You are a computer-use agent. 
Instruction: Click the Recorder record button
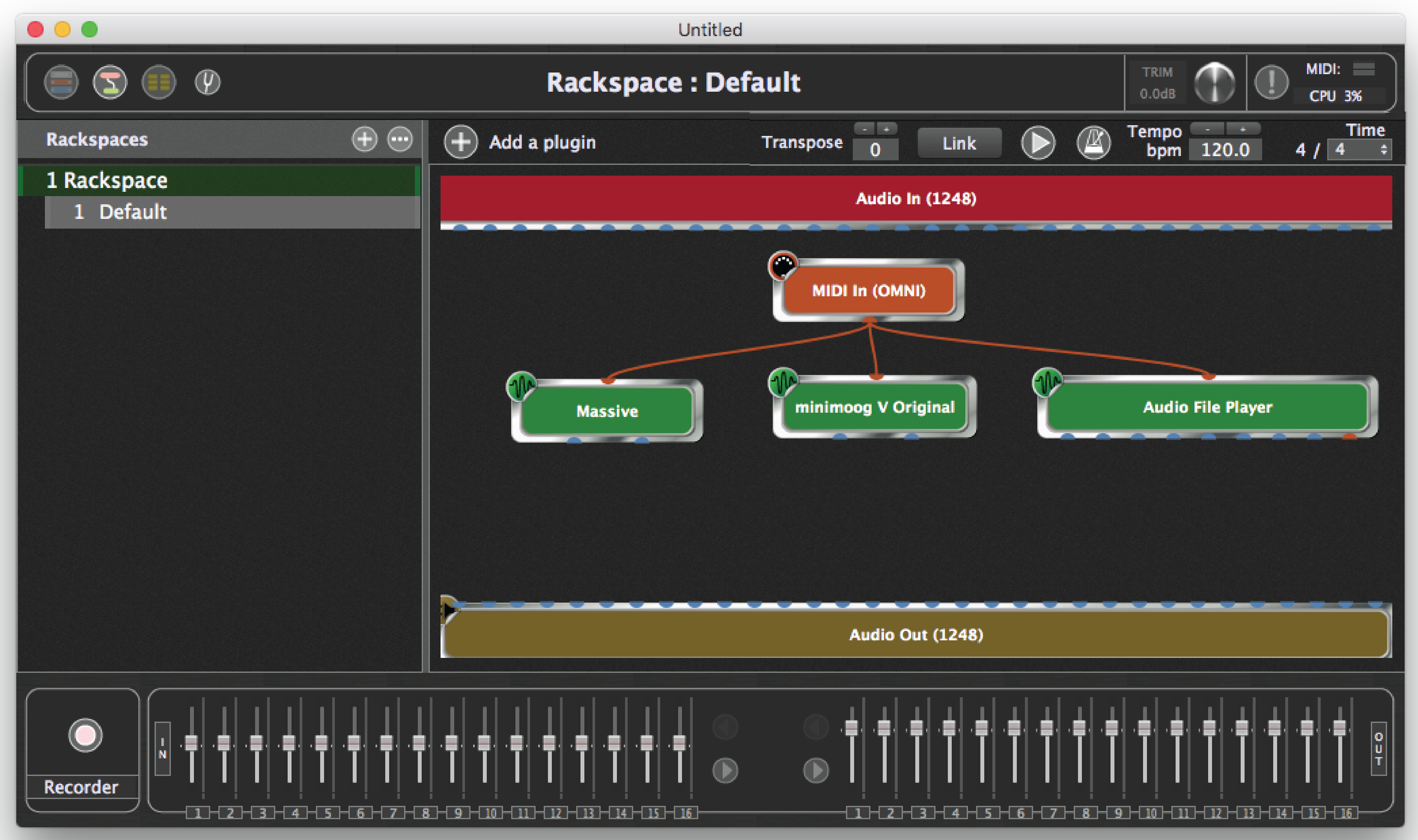click(85, 735)
